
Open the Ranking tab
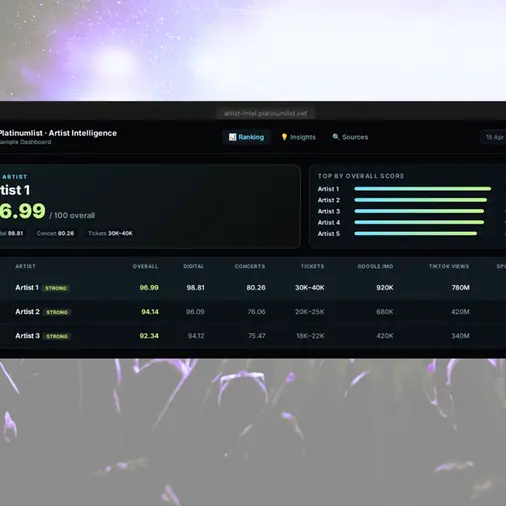click(246, 137)
